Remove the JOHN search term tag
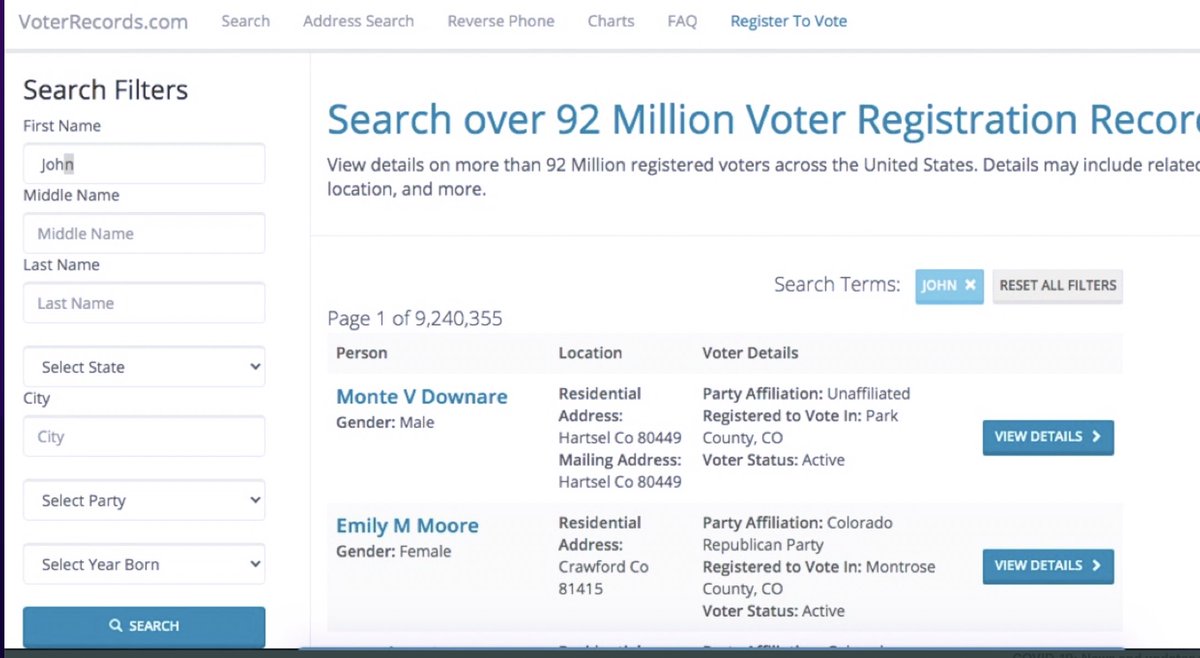This screenshot has width=1200, height=658. click(970, 285)
